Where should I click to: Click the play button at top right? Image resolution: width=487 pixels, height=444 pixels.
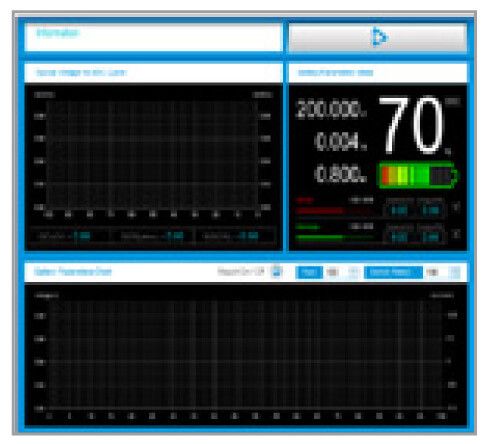click(x=378, y=37)
